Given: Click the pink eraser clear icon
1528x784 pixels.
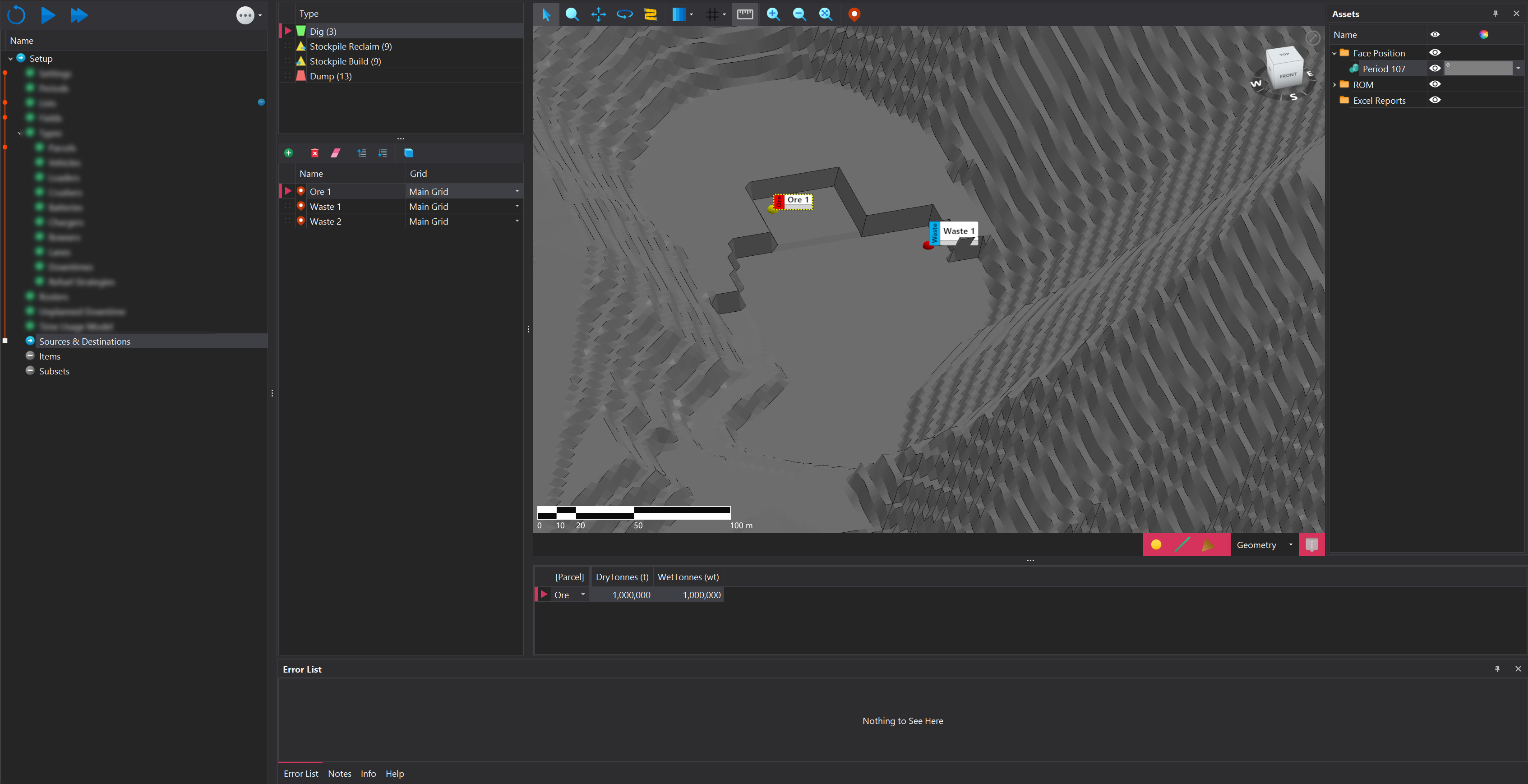Looking at the screenshot, I should click(335, 153).
